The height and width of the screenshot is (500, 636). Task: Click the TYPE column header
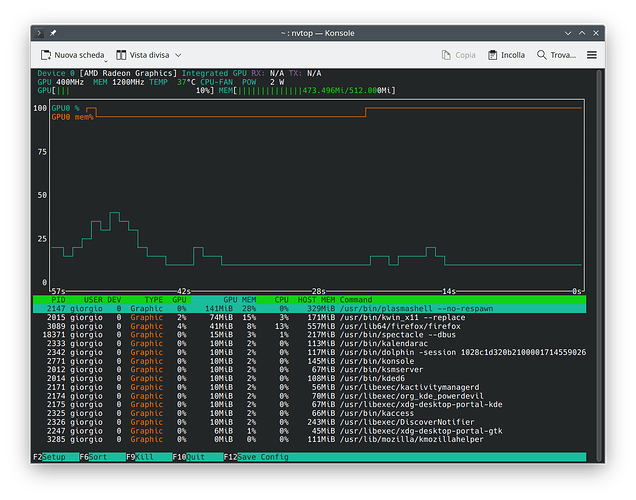pyautogui.click(x=153, y=300)
